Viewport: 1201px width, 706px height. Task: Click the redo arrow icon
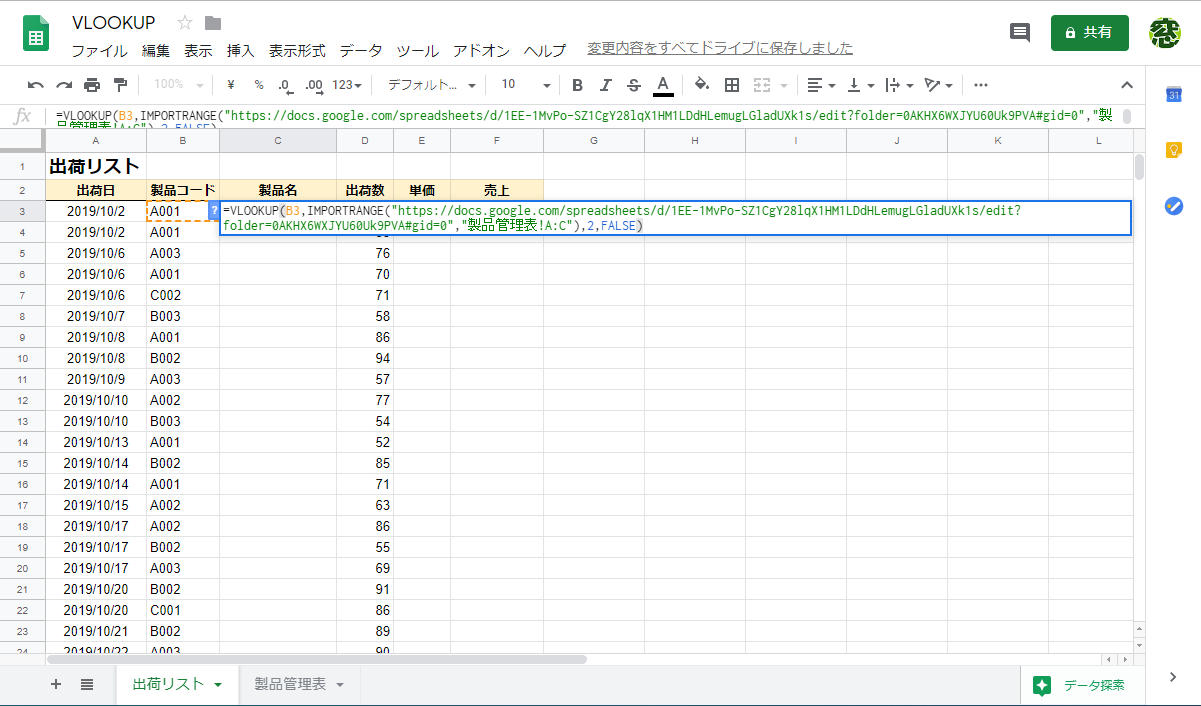64,85
